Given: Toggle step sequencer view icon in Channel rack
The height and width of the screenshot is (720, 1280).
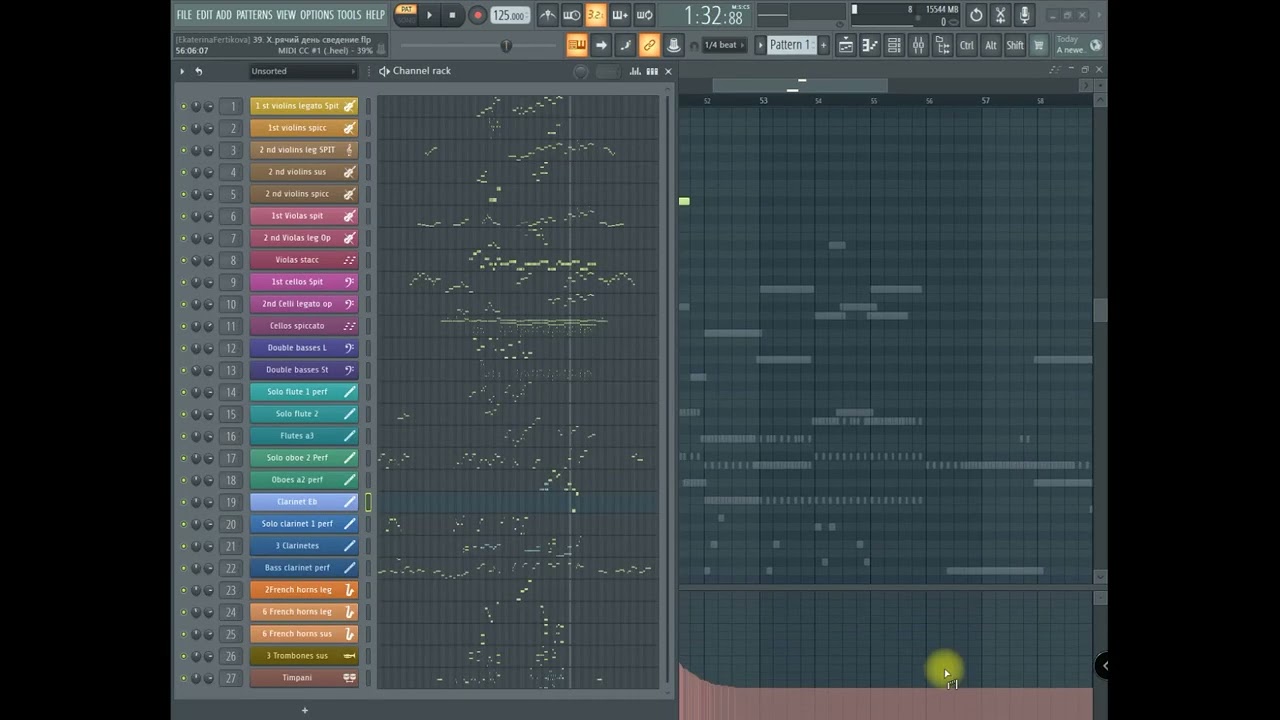Looking at the screenshot, I should [x=652, y=71].
